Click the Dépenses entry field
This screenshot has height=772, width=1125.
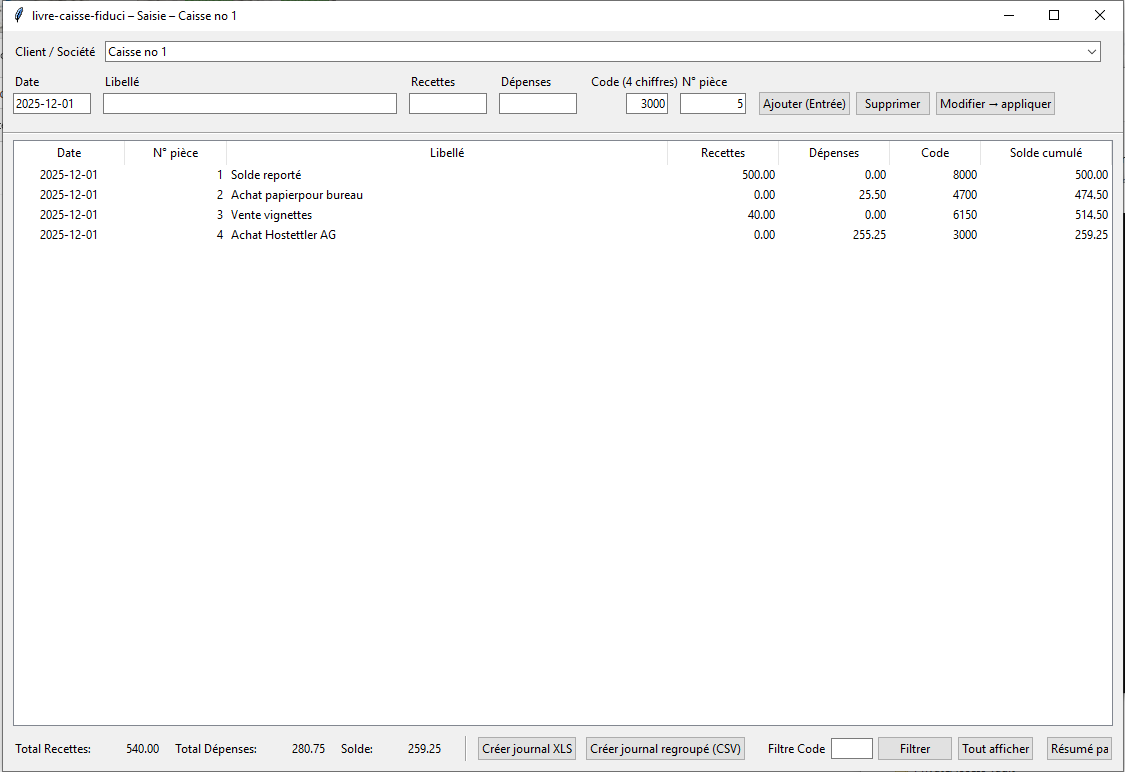click(x=537, y=104)
